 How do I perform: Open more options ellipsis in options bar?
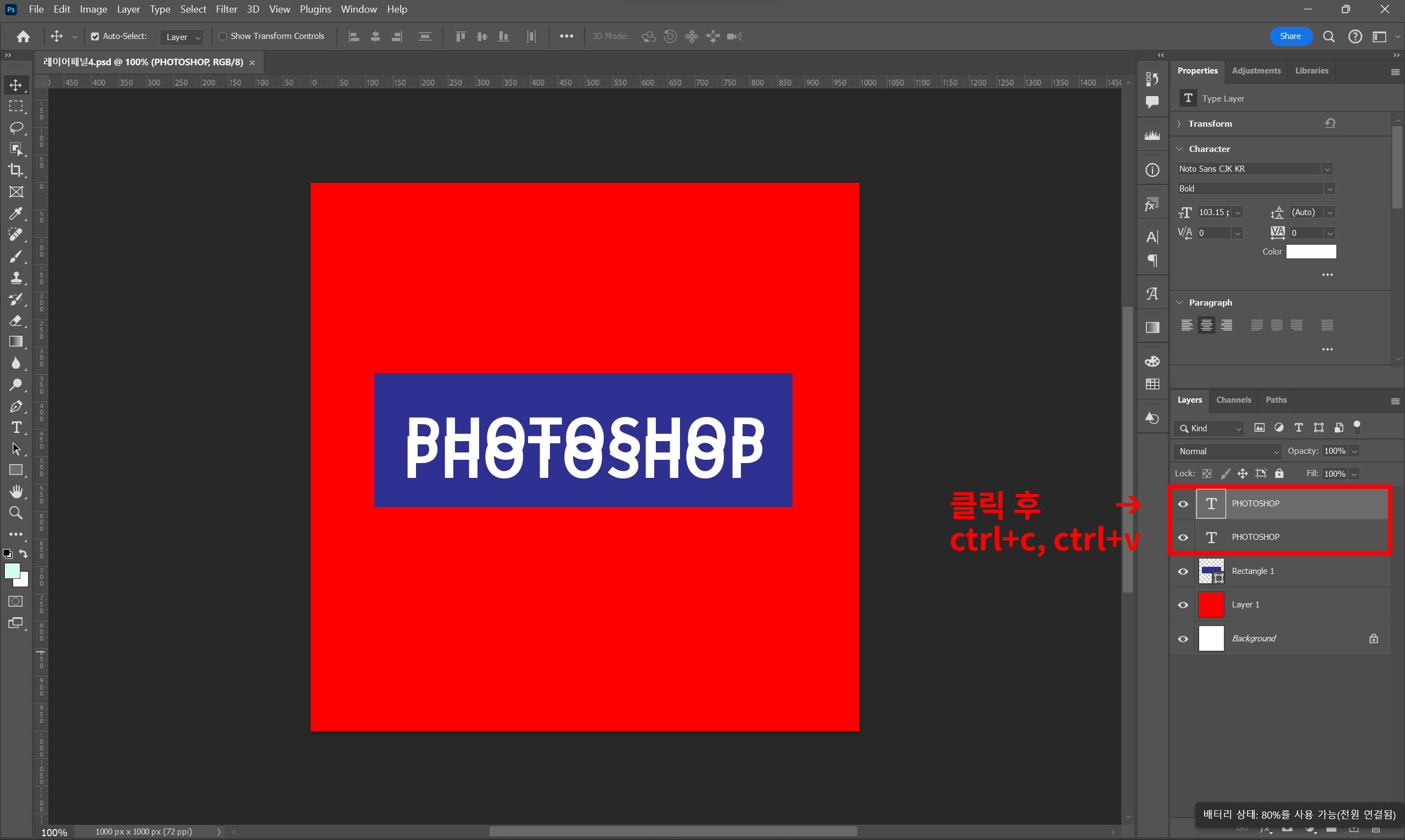point(566,36)
